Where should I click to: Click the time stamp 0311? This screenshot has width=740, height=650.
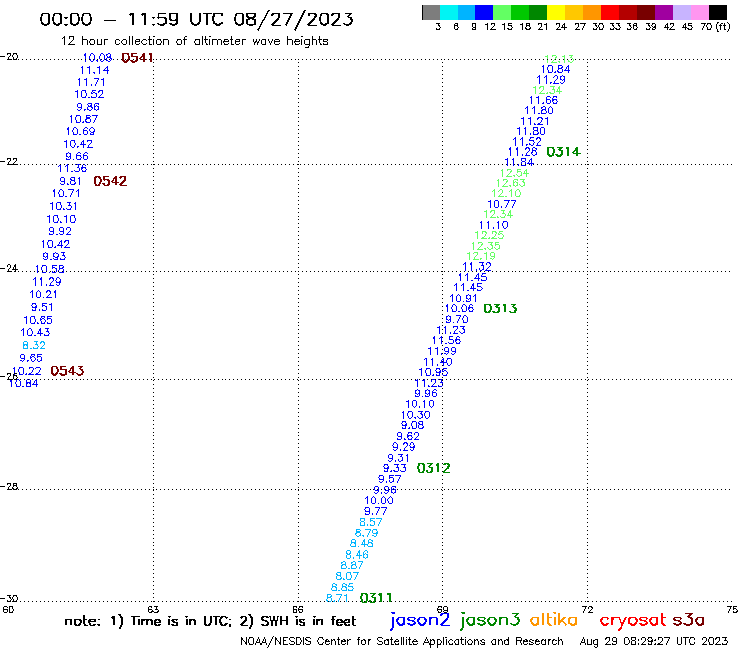tap(376, 598)
